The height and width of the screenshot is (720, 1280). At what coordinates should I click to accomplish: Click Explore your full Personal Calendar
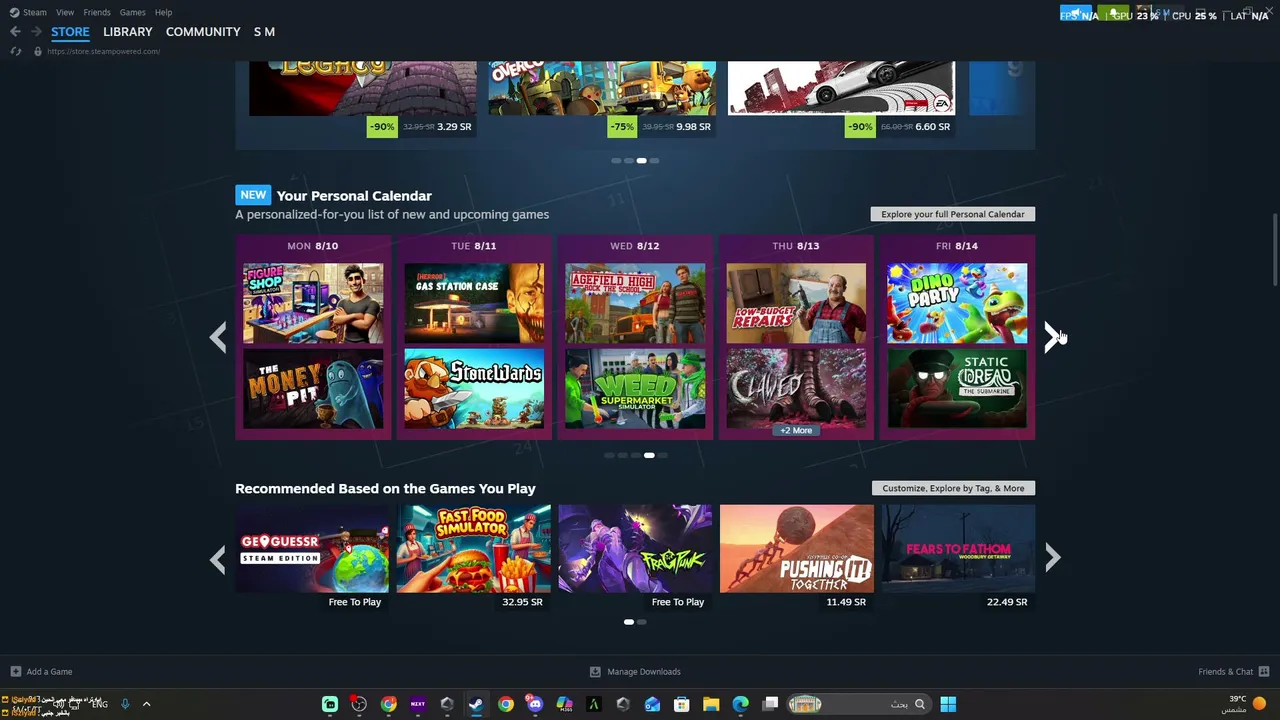953,214
